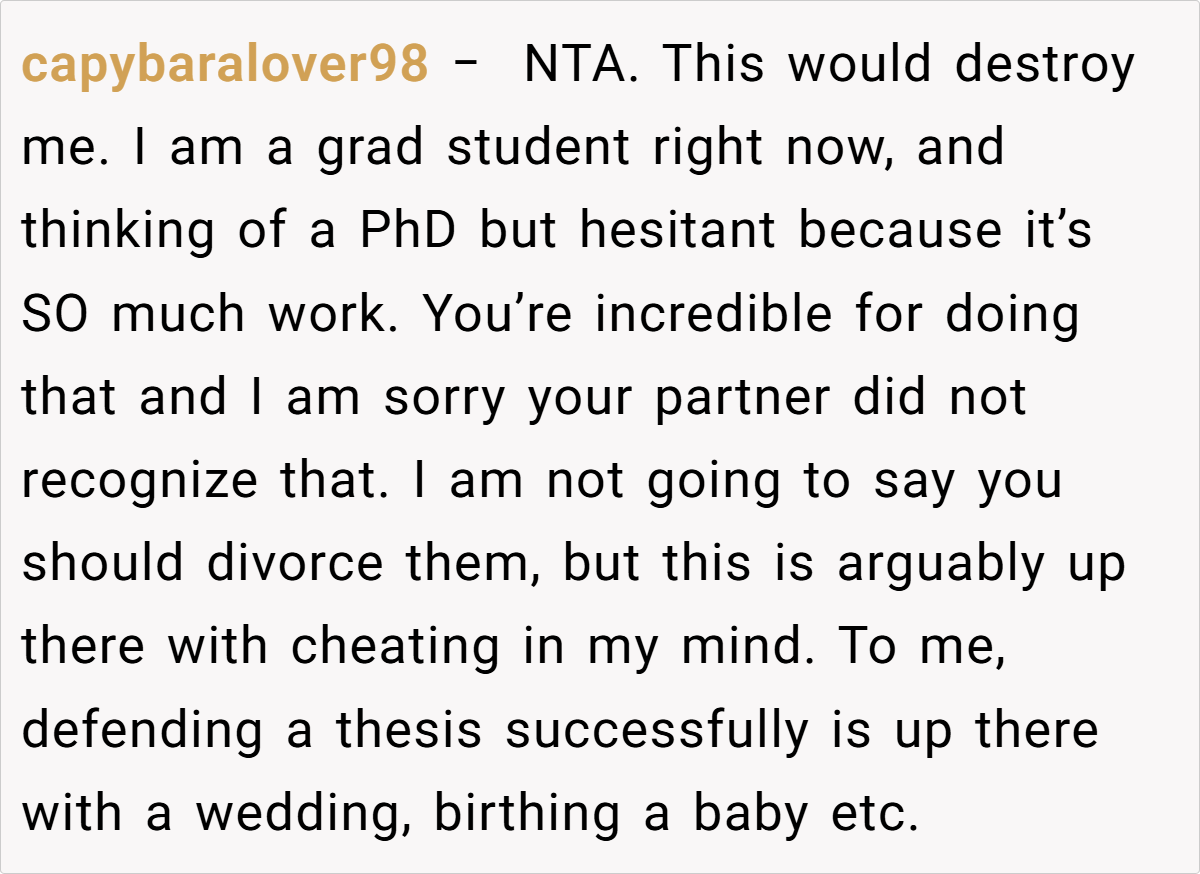Click the word "destroy" in first line
Viewport: 1200px width, 874px height.
click(1044, 66)
